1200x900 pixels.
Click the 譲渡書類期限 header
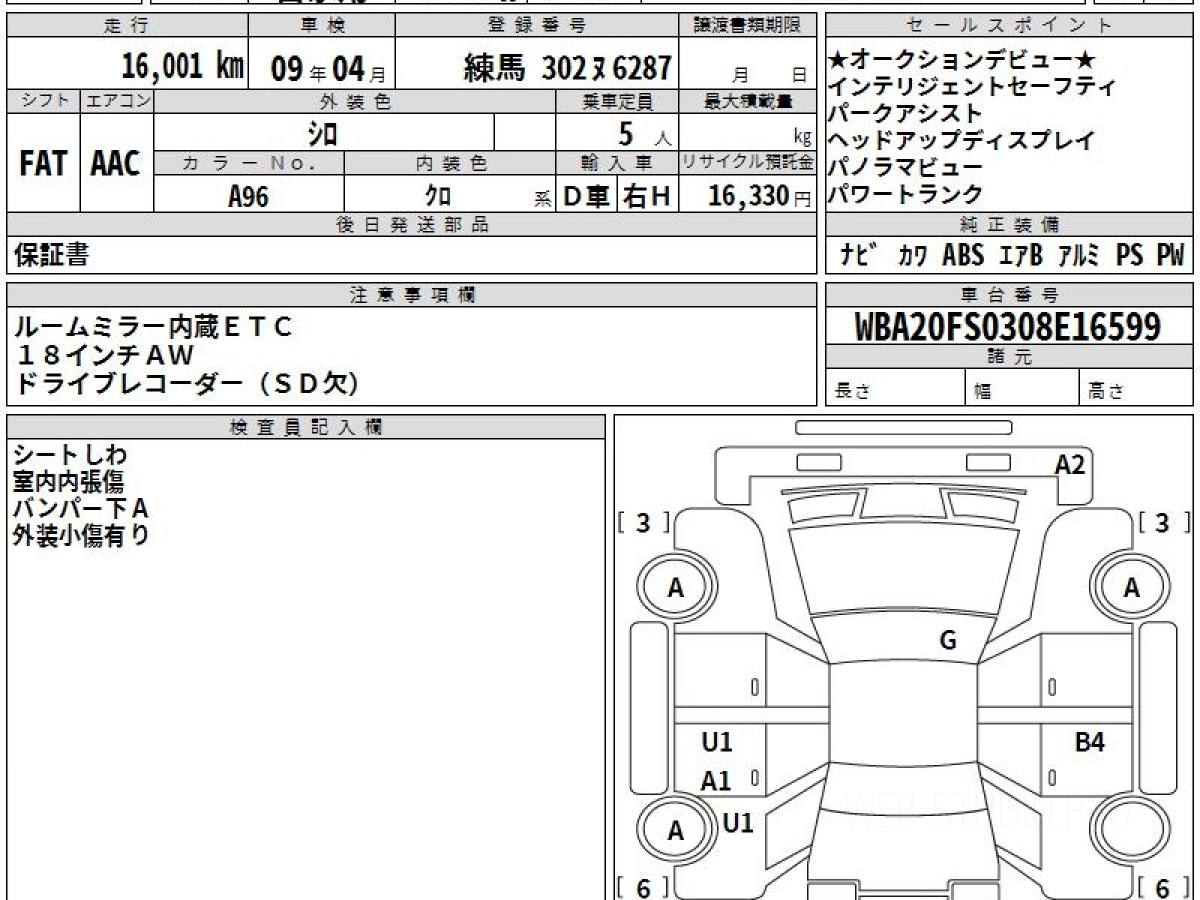[748, 26]
